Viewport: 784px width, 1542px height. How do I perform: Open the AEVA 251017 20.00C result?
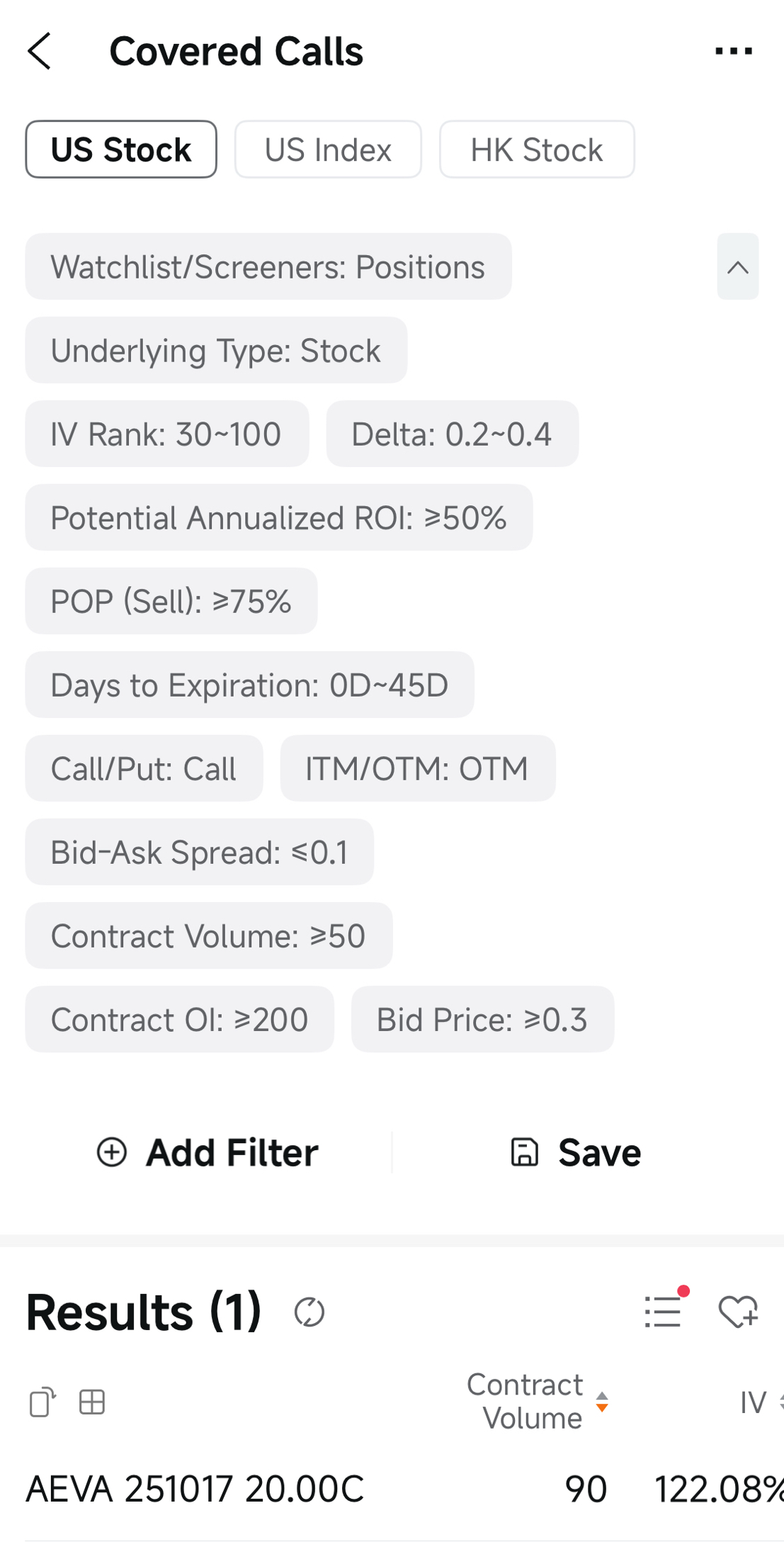(x=195, y=1488)
